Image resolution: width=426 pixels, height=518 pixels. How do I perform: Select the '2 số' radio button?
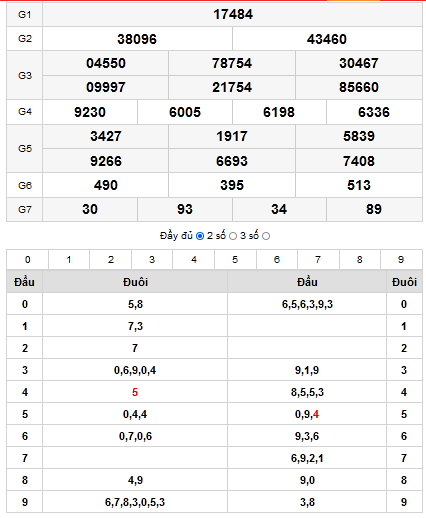[x=233, y=236]
